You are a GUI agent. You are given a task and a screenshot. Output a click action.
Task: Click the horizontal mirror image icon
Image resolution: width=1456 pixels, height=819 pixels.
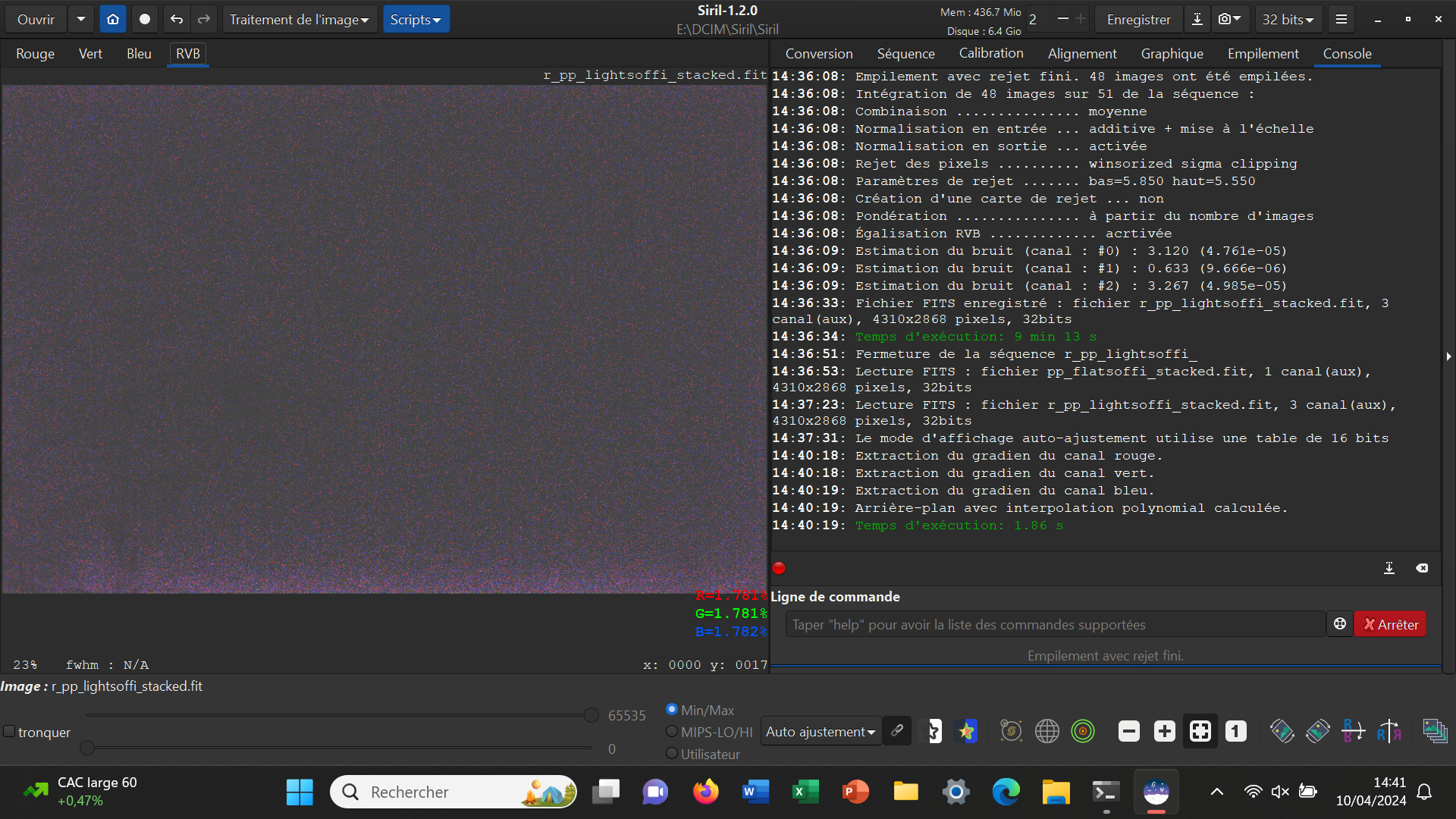pos(1389,732)
